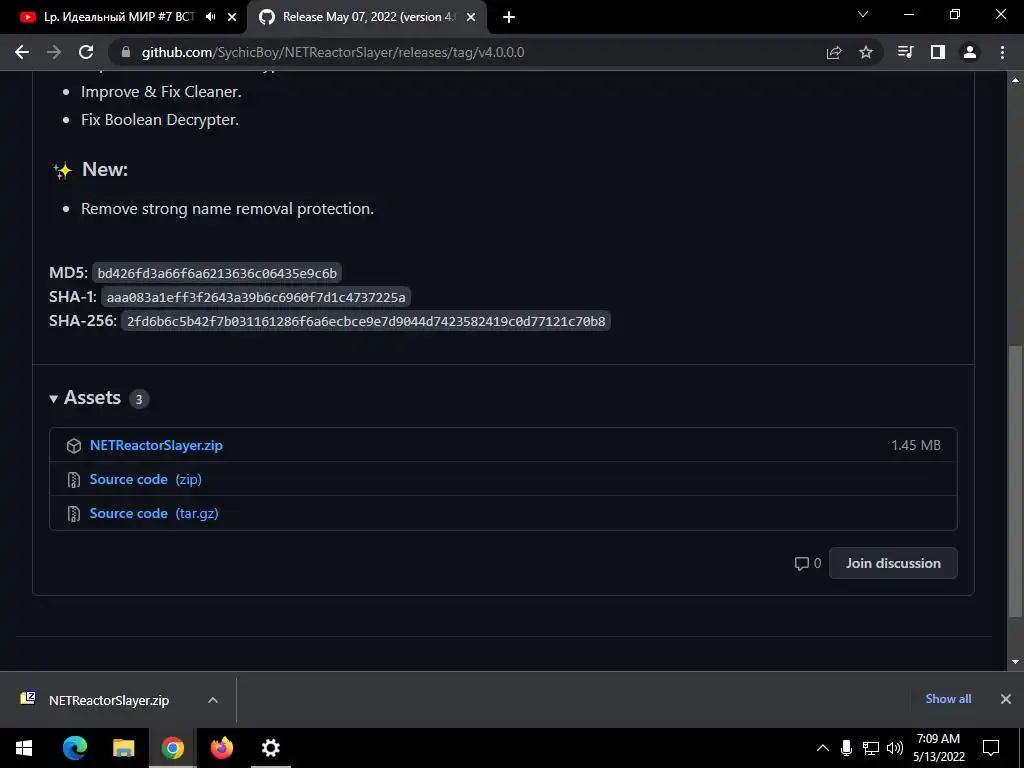Launch Microsoft Edge from taskbar
1024x768 pixels.
(74, 748)
